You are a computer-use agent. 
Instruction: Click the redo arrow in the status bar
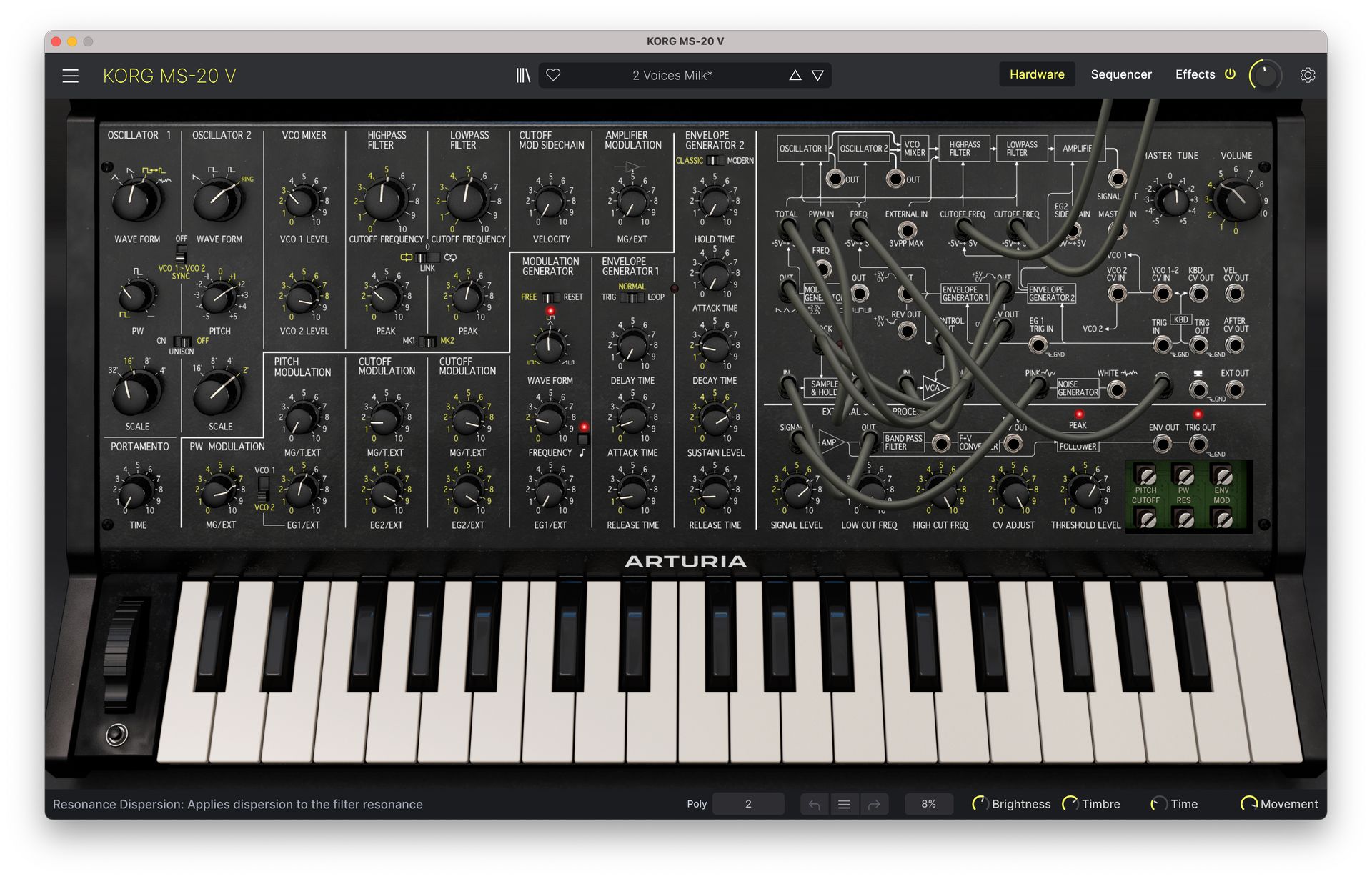point(874,804)
